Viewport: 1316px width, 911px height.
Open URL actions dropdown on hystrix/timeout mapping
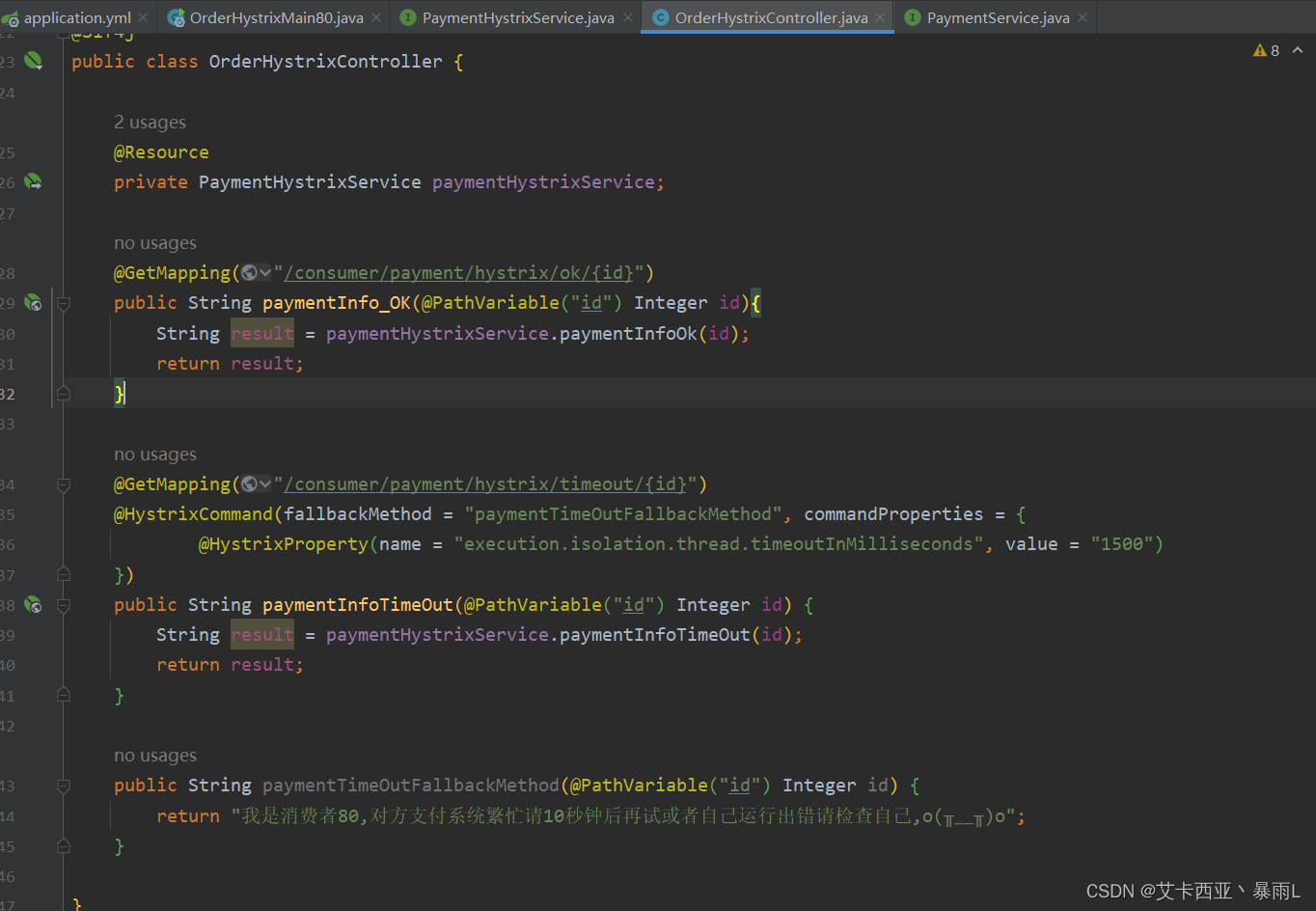(265, 484)
